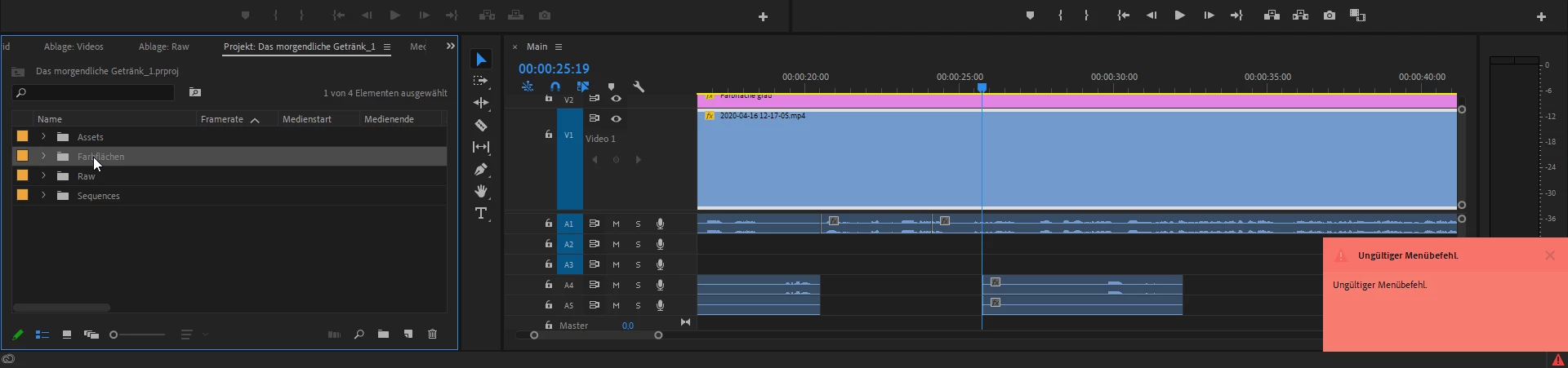Open program monitor button editor plus
This screenshot has height=368, width=1568.
1541,16
